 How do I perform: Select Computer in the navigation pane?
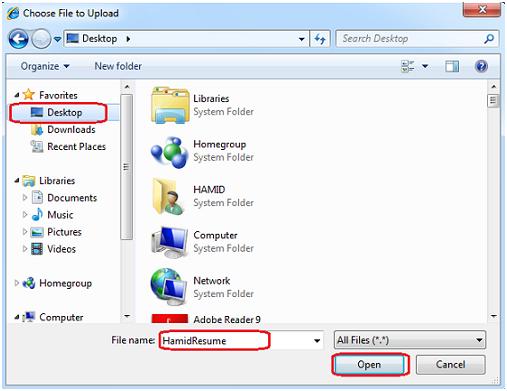click(61, 317)
